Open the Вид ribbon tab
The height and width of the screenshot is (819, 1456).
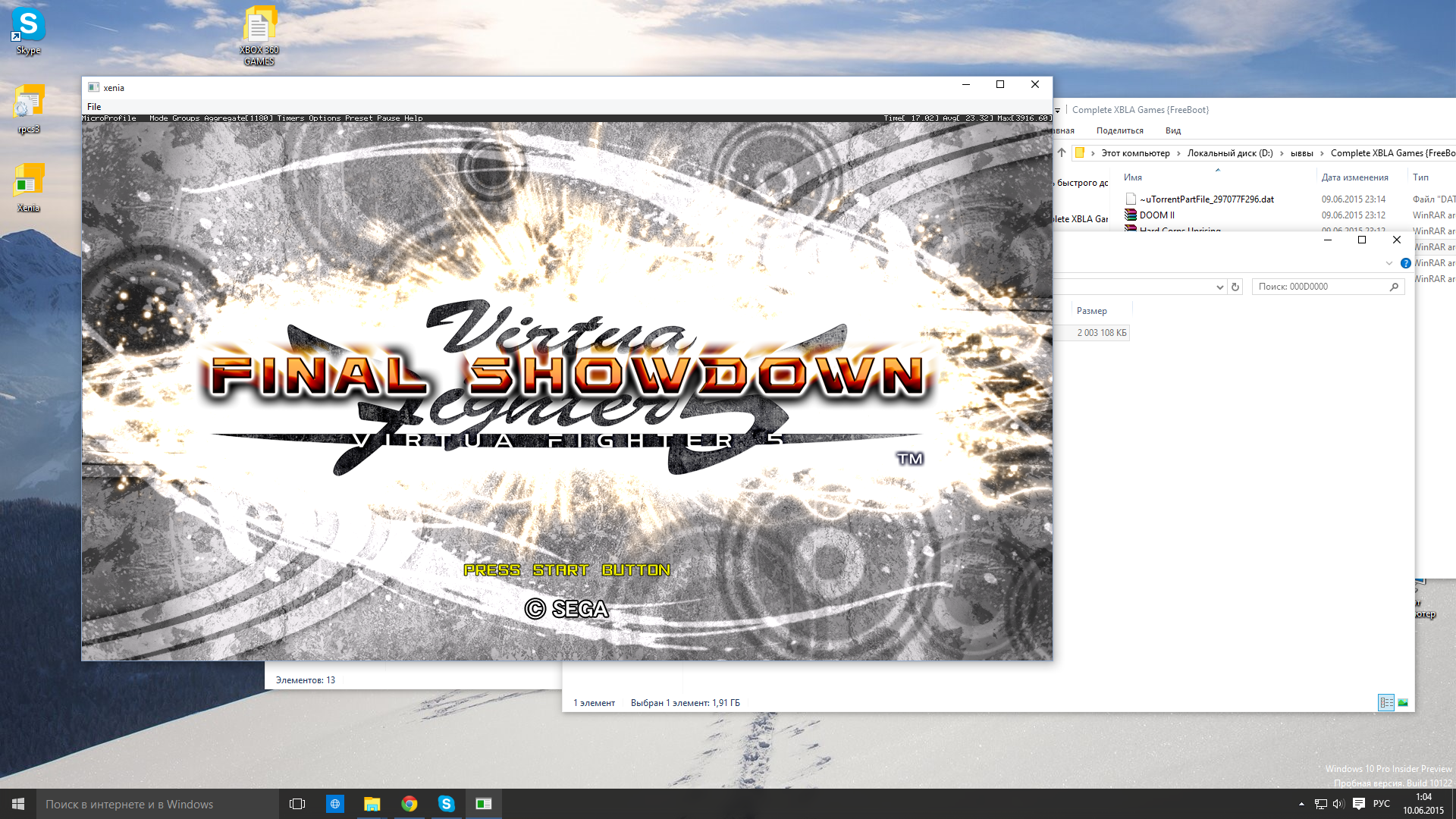click(x=1172, y=130)
